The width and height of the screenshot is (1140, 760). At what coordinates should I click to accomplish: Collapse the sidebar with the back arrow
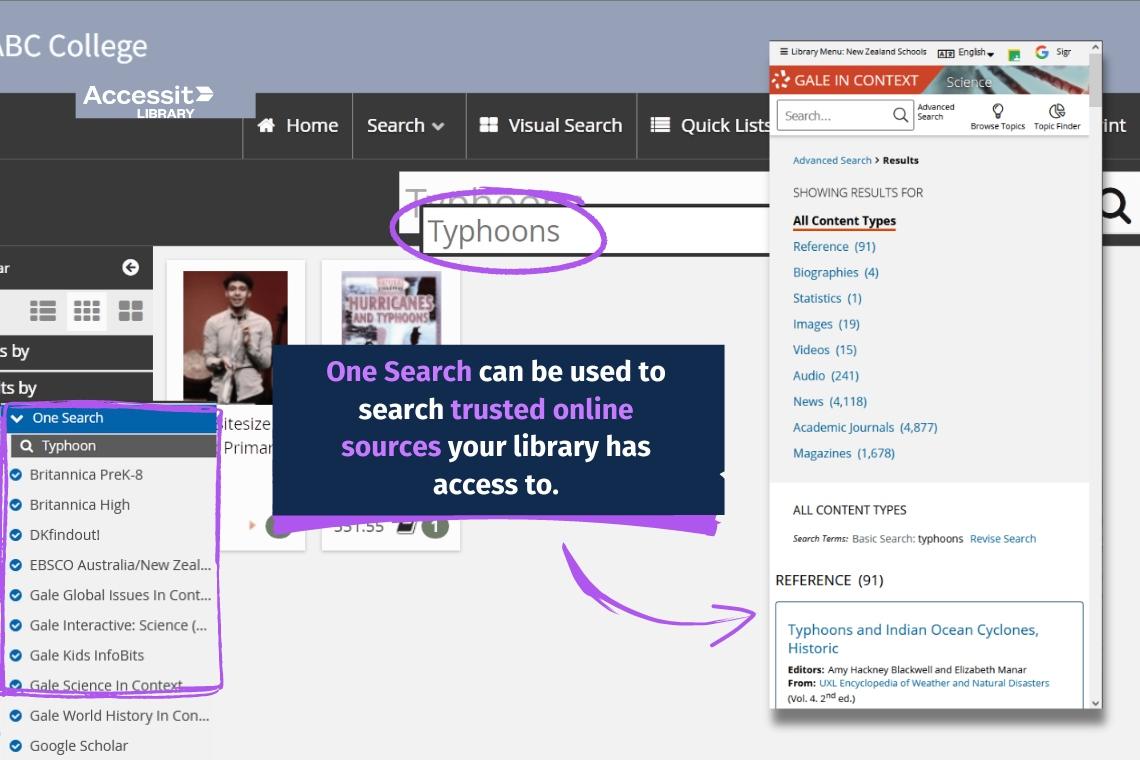click(131, 268)
